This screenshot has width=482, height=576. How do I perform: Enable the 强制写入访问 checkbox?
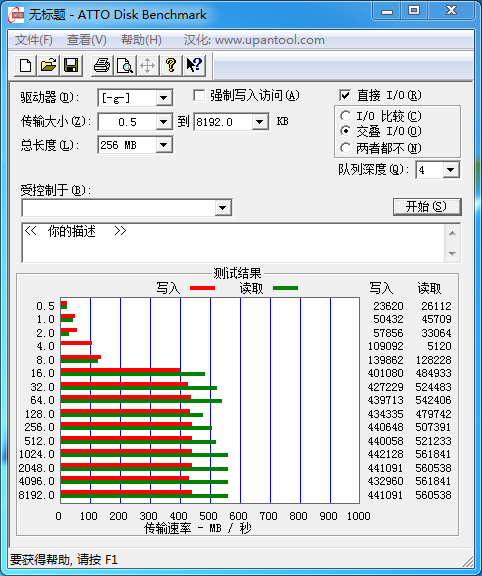pos(199,96)
